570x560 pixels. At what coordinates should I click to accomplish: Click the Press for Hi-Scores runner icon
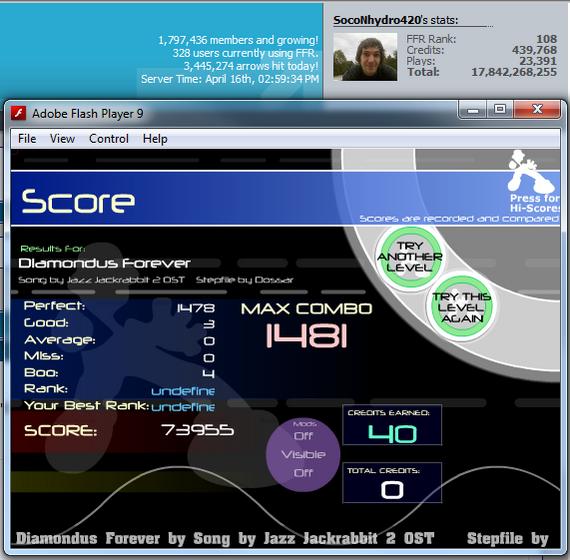click(531, 172)
